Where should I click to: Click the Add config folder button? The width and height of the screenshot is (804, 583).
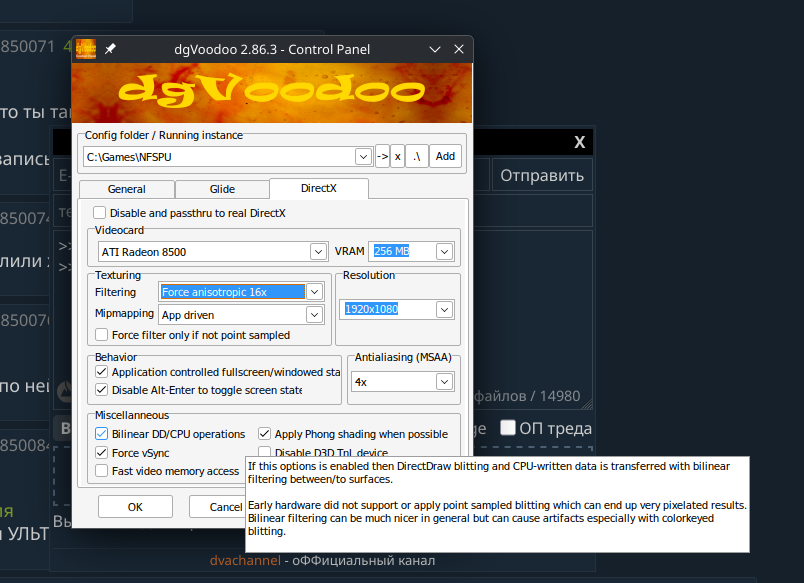(x=445, y=156)
